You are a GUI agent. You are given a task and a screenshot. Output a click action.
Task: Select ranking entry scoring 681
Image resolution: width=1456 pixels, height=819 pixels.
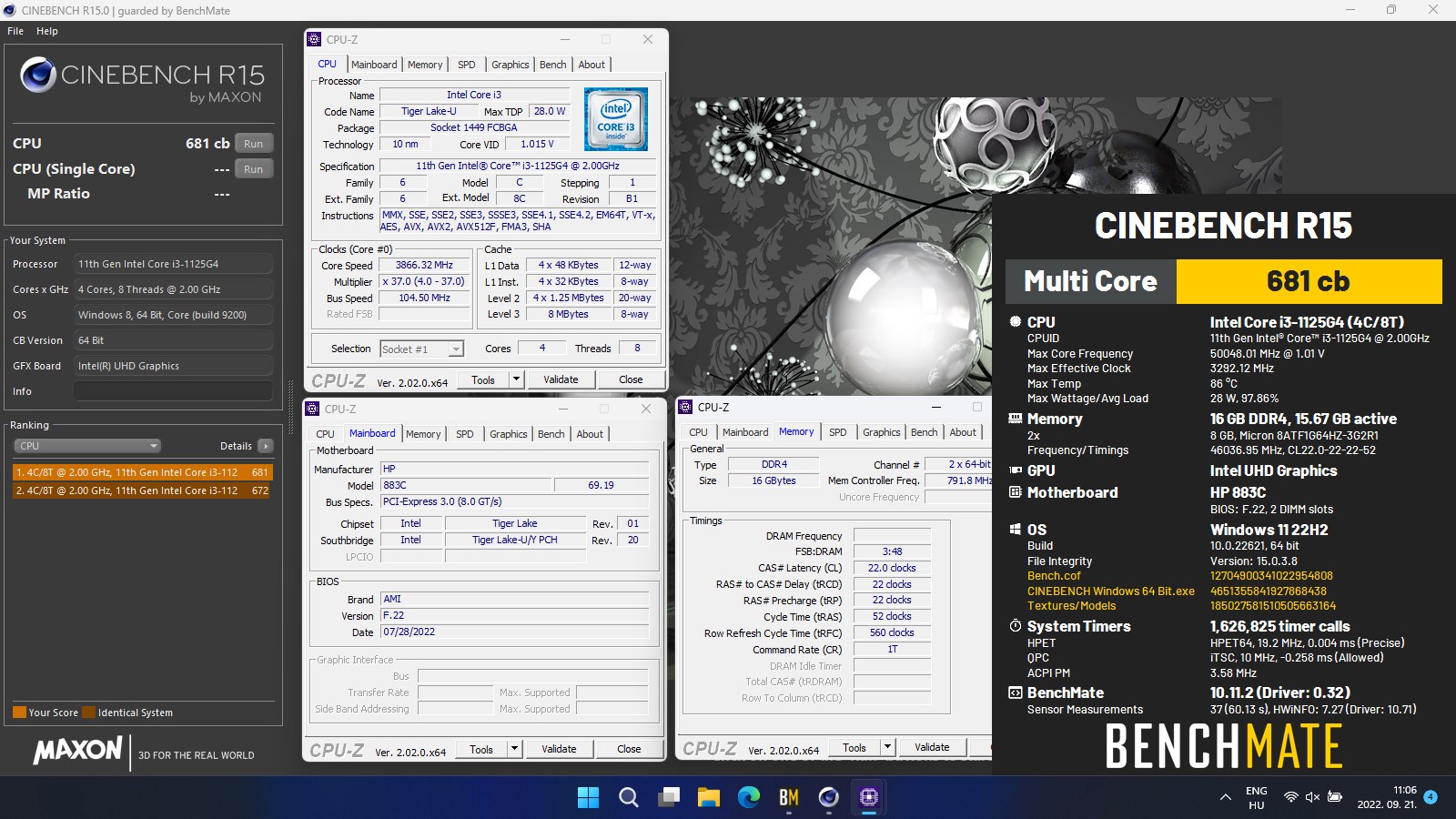[x=142, y=472]
